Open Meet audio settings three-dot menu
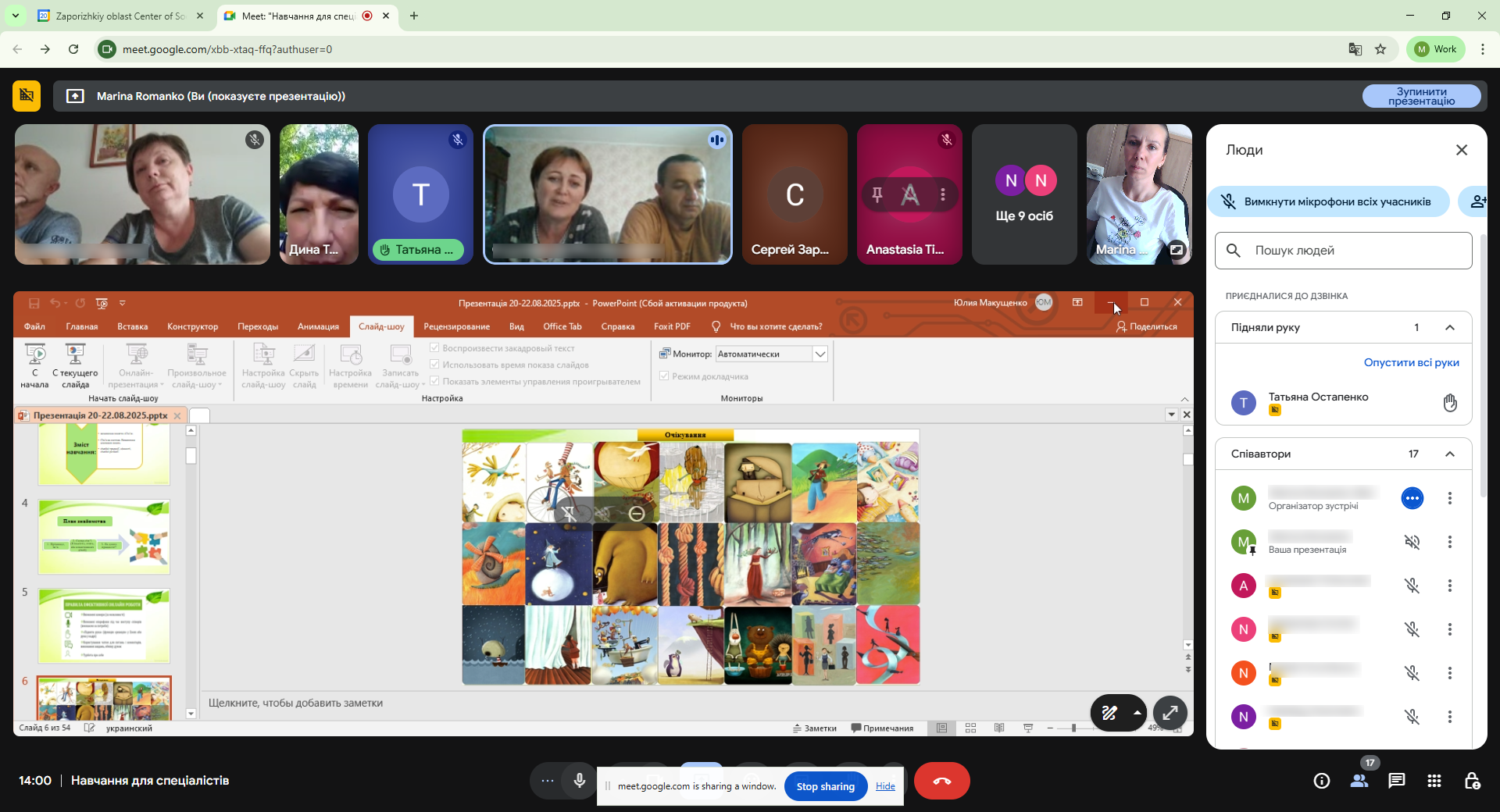Viewport: 1500px width, 812px height. [x=548, y=781]
